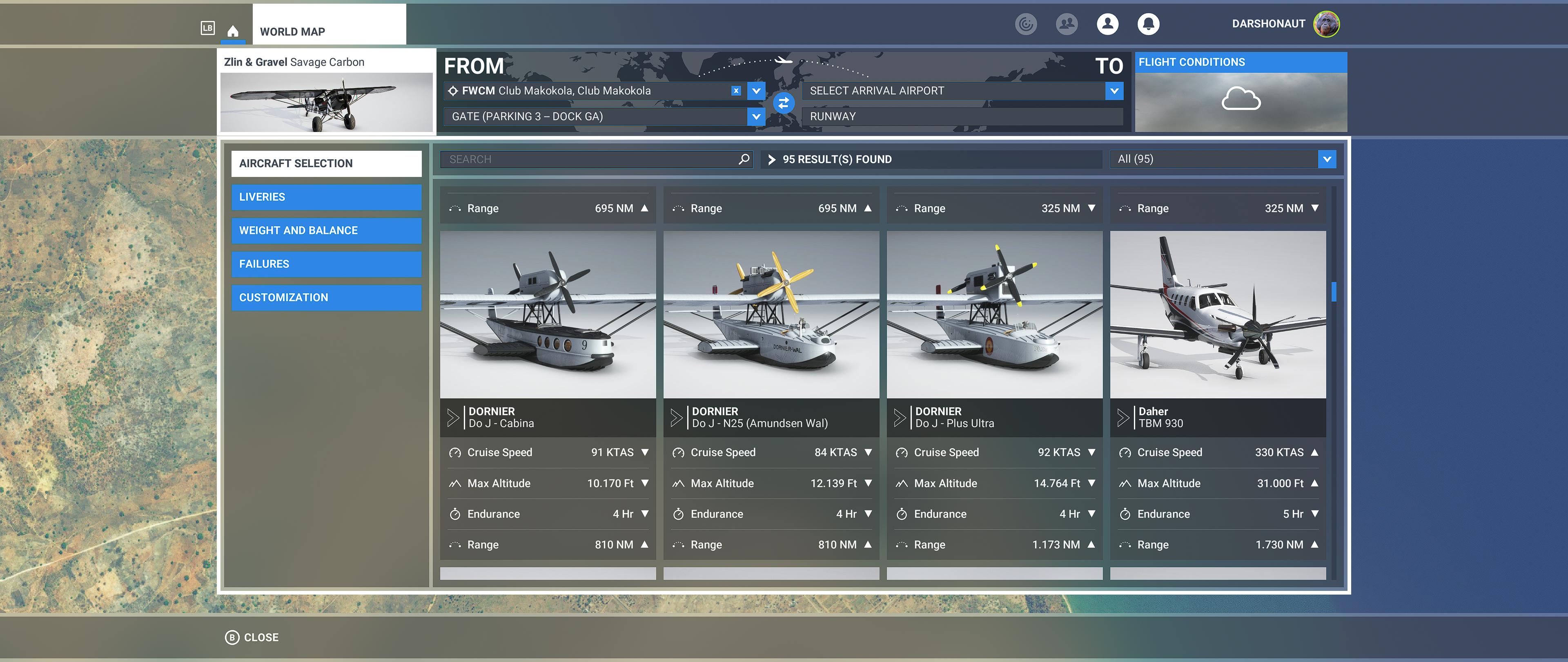Open the All (95) filter dropdown
The image size is (1568, 662).
click(x=1327, y=159)
